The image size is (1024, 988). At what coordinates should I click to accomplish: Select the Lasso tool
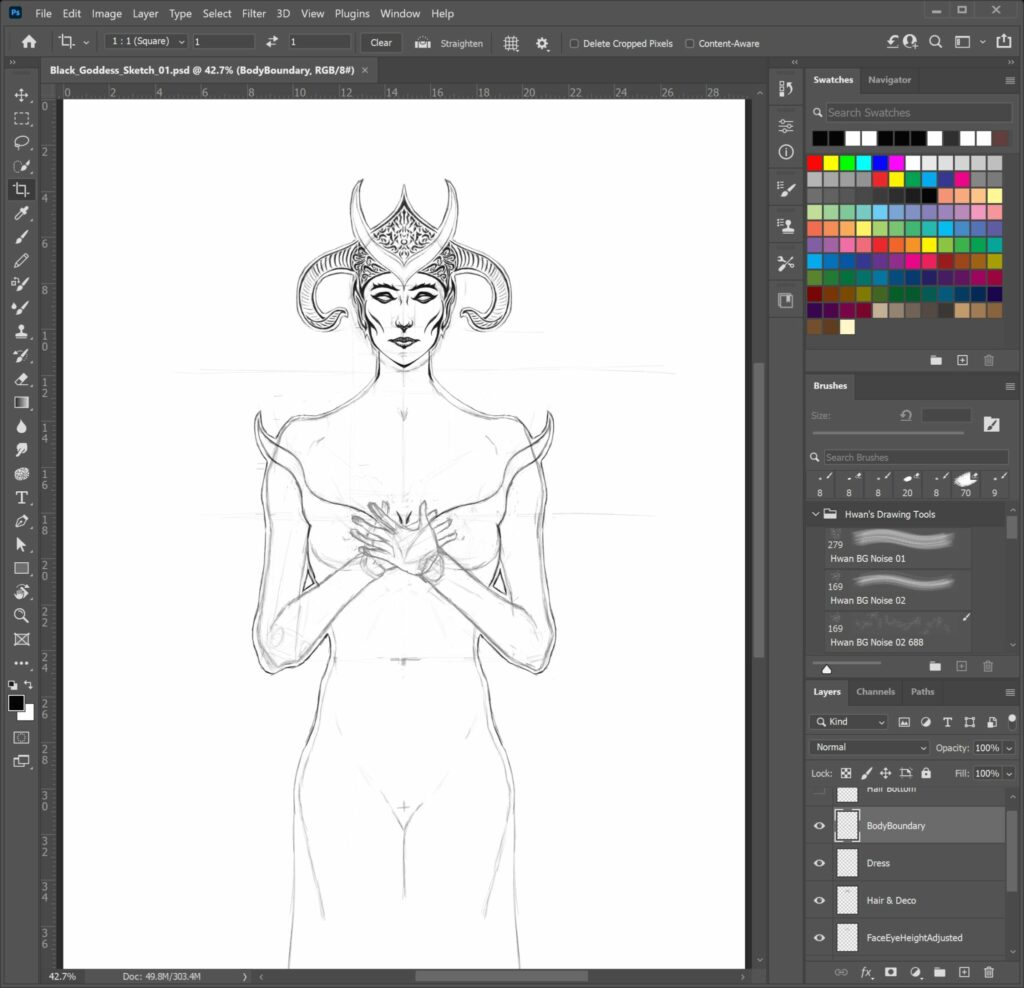click(21, 142)
